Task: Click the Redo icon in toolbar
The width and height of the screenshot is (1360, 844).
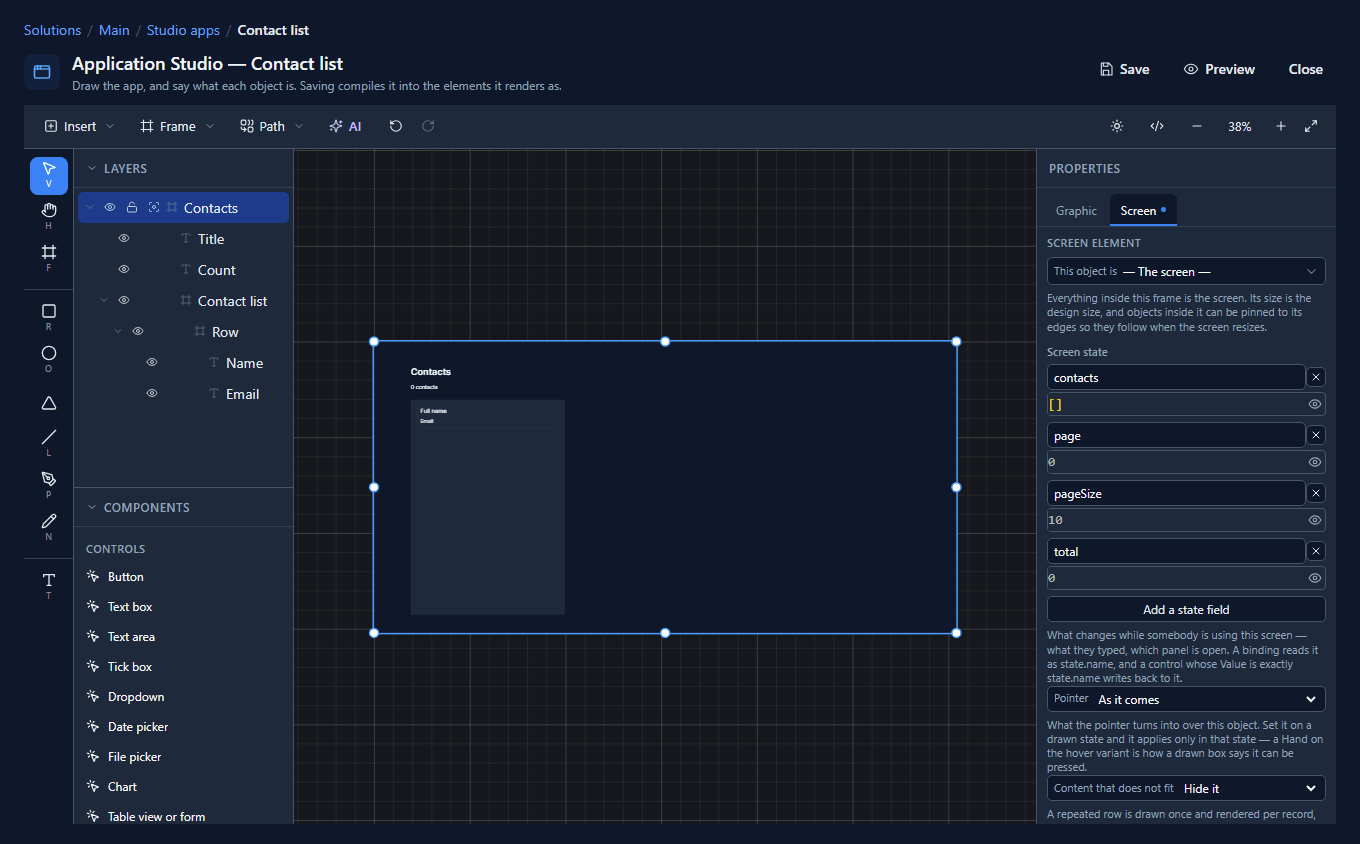Action: [428, 126]
